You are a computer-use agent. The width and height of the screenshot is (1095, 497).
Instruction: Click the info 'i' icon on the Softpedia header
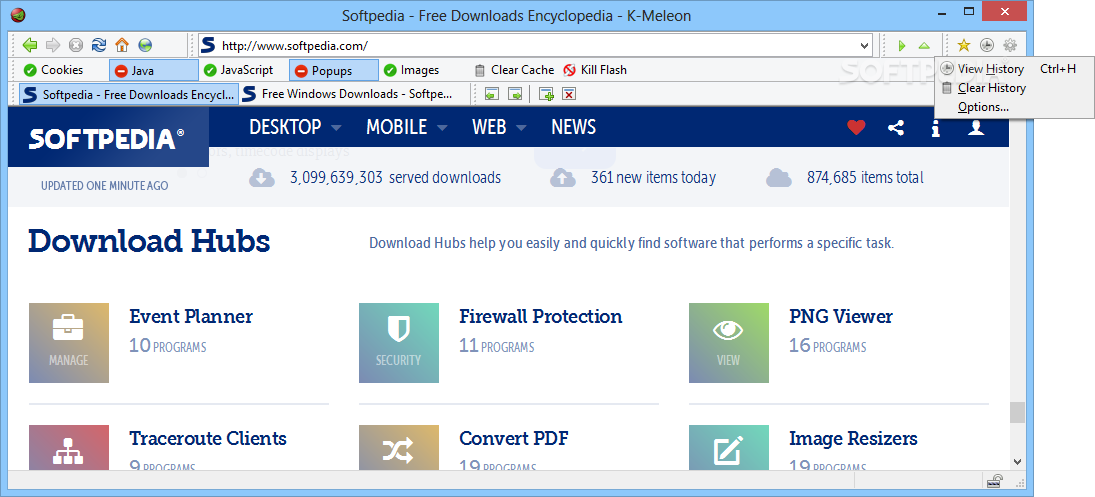(936, 127)
